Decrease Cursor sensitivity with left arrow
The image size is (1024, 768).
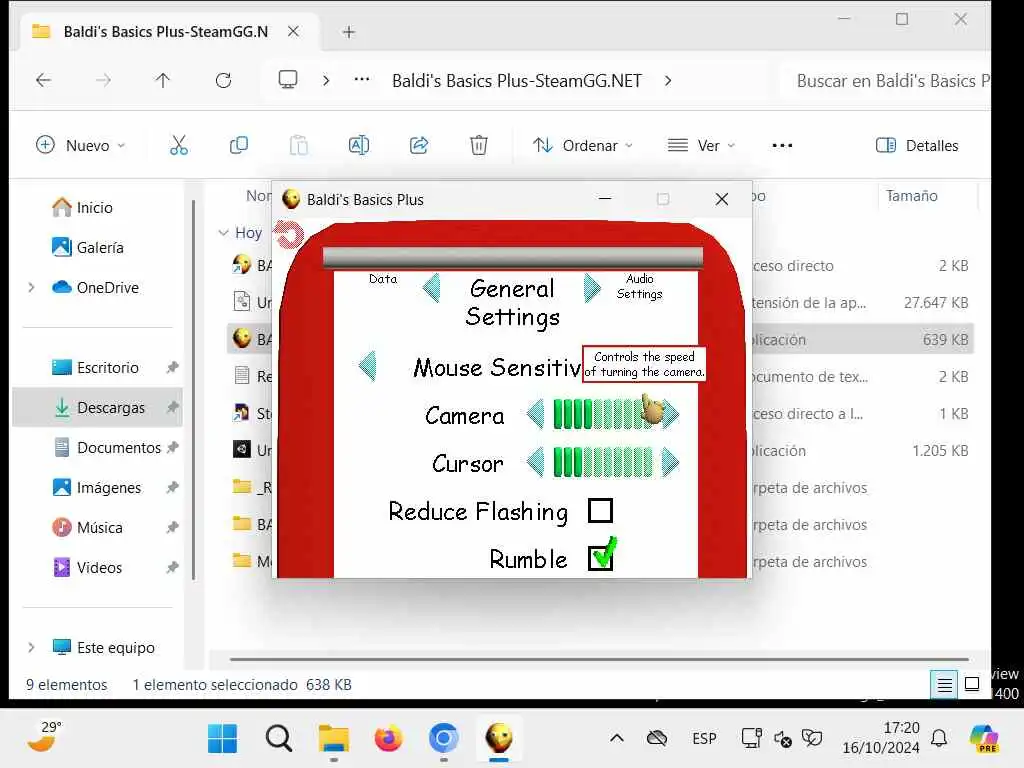pyautogui.click(x=536, y=462)
